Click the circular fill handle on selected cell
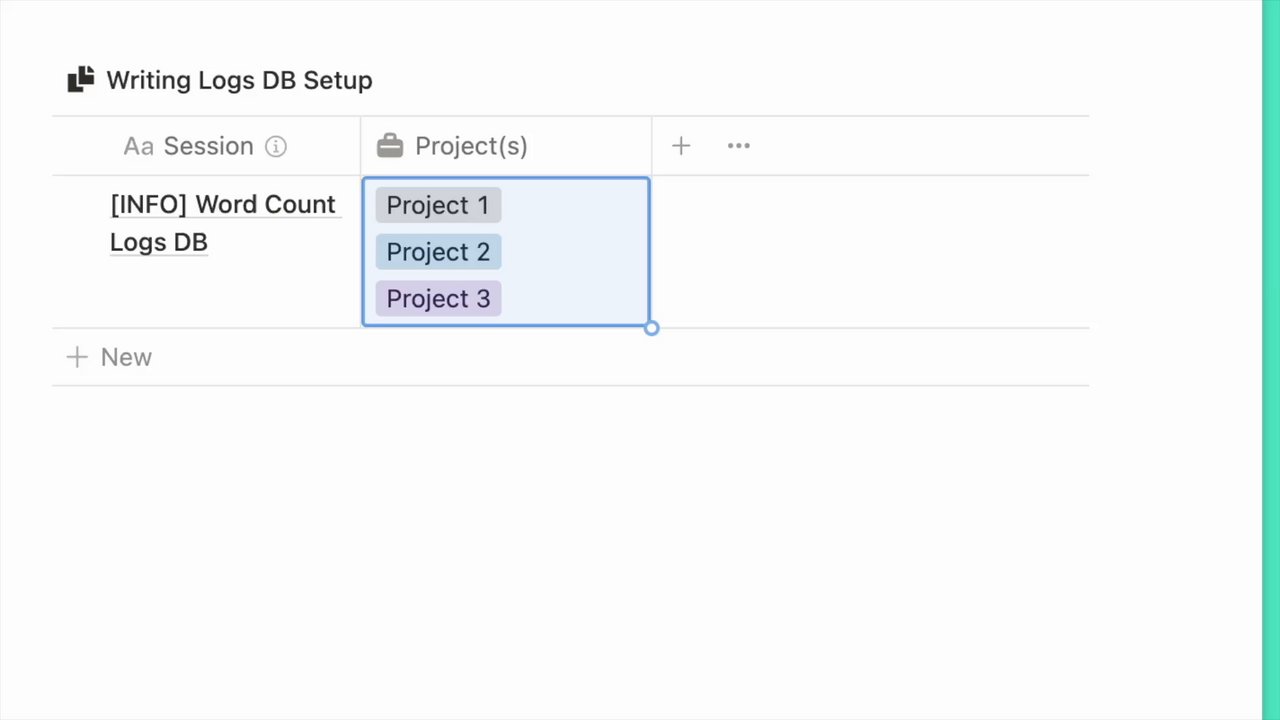Screen dimensions: 1280x720 (x=651, y=328)
